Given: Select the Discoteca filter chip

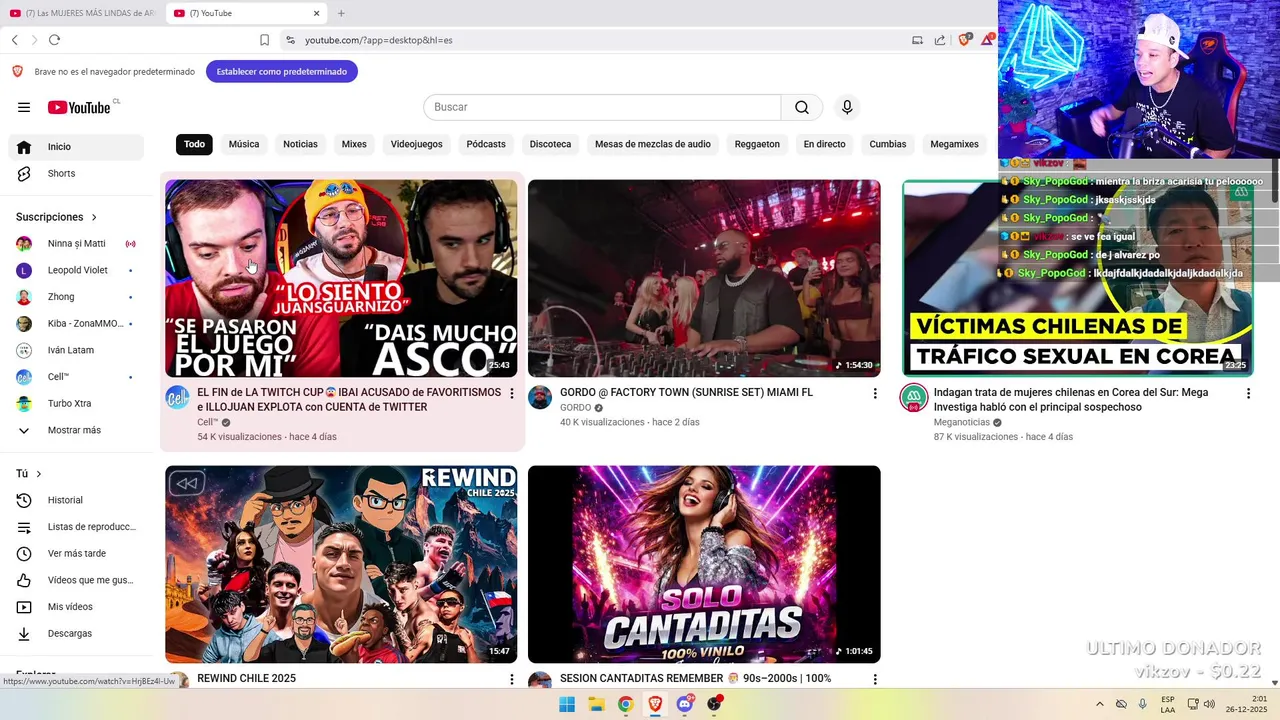Looking at the screenshot, I should click(x=550, y=144).
